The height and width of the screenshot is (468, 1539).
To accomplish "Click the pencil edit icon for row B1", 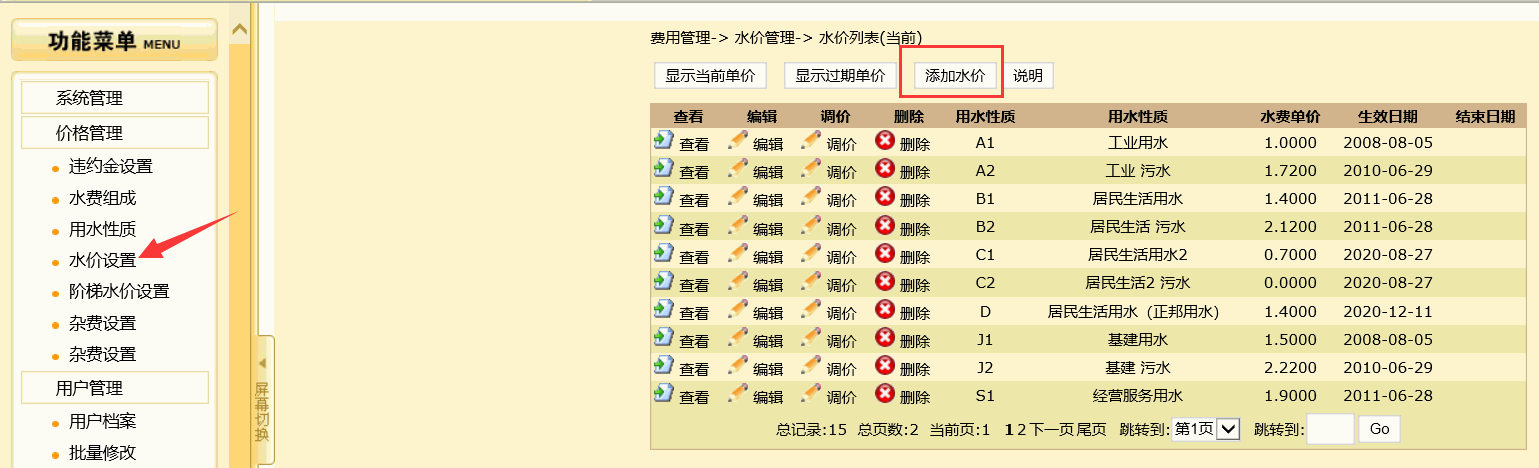I will tap(738, 197).
